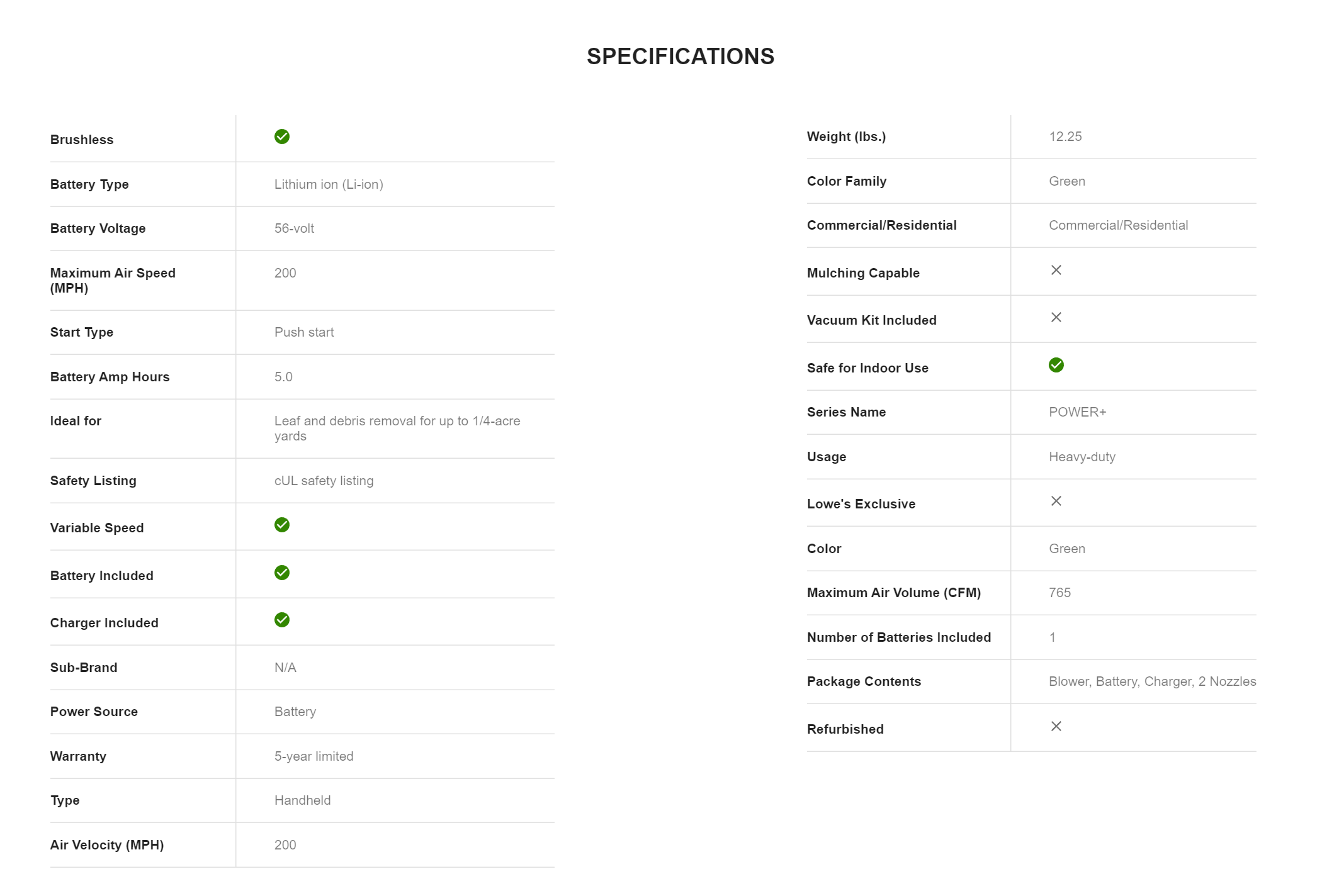Click the green checkmark beside Brushless
The height and width of the screenshot is (896, 1327).
tap(282, 137)
